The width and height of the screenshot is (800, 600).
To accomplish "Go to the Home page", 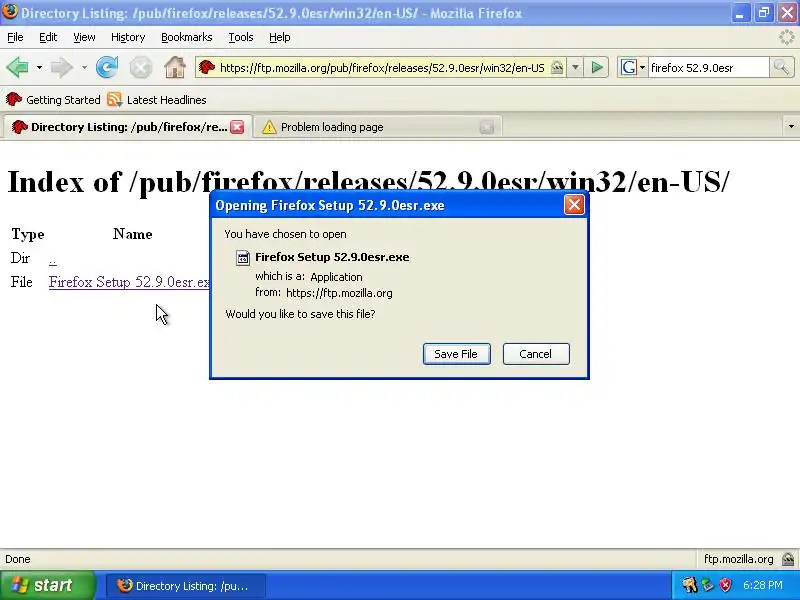I will (174, 67).
